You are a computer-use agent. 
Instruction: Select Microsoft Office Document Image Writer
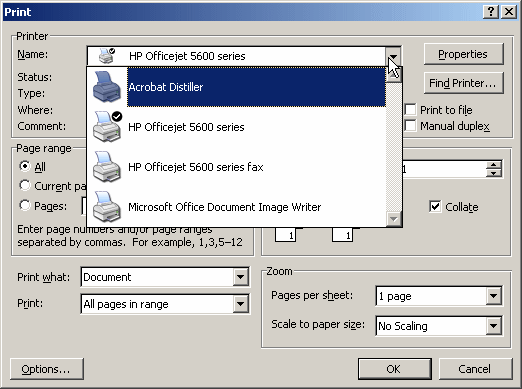[256, 207]
